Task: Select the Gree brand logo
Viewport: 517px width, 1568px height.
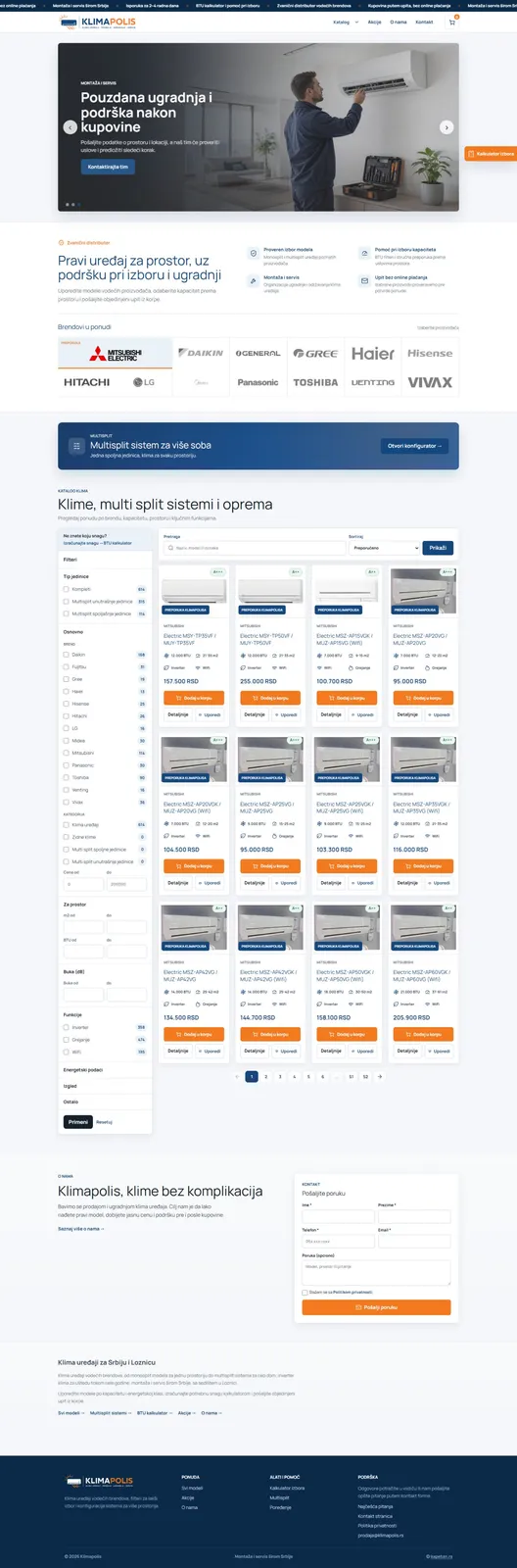Action: [315, 353]
